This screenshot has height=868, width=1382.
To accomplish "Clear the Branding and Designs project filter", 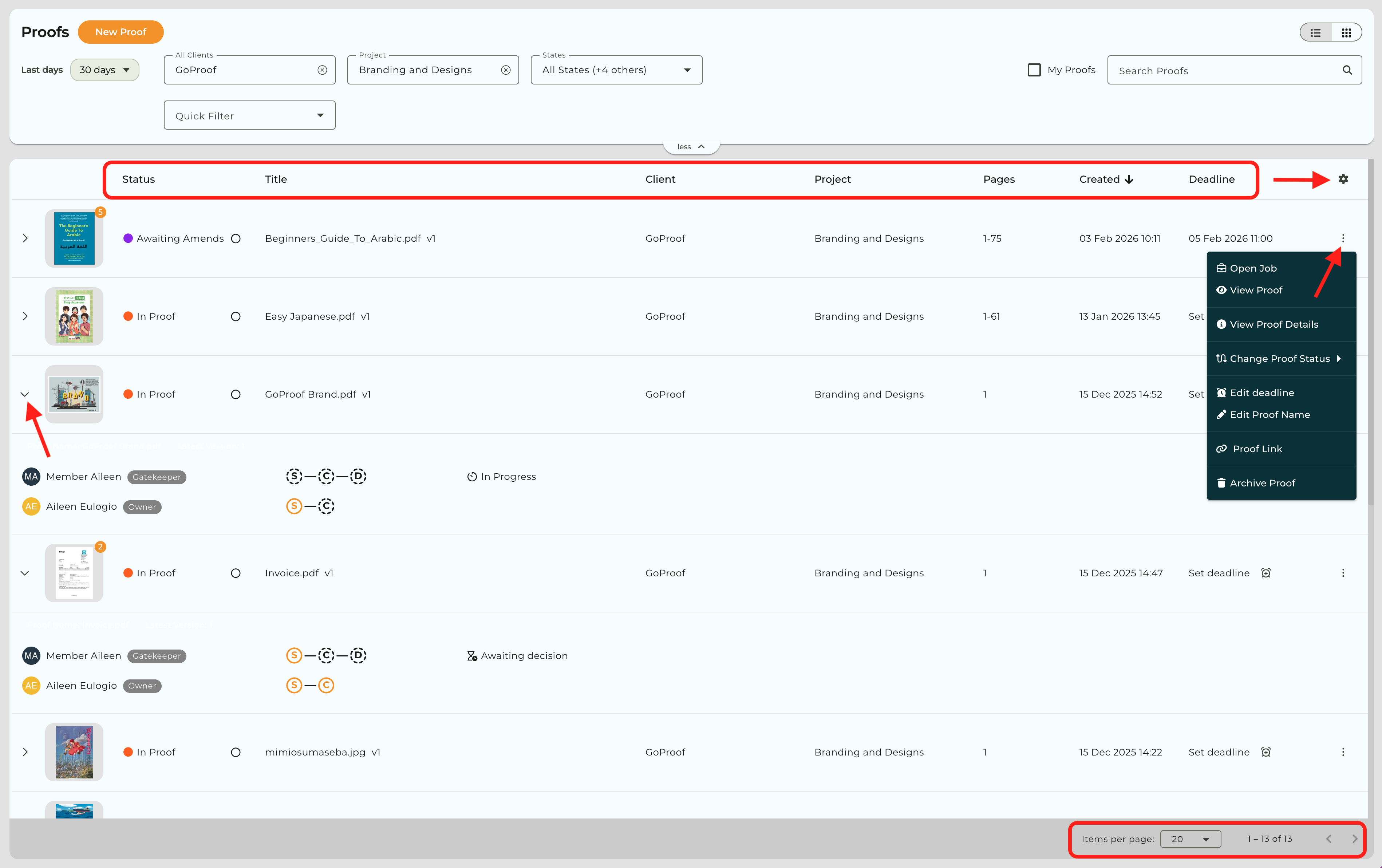I will click(x=506, y=70).
